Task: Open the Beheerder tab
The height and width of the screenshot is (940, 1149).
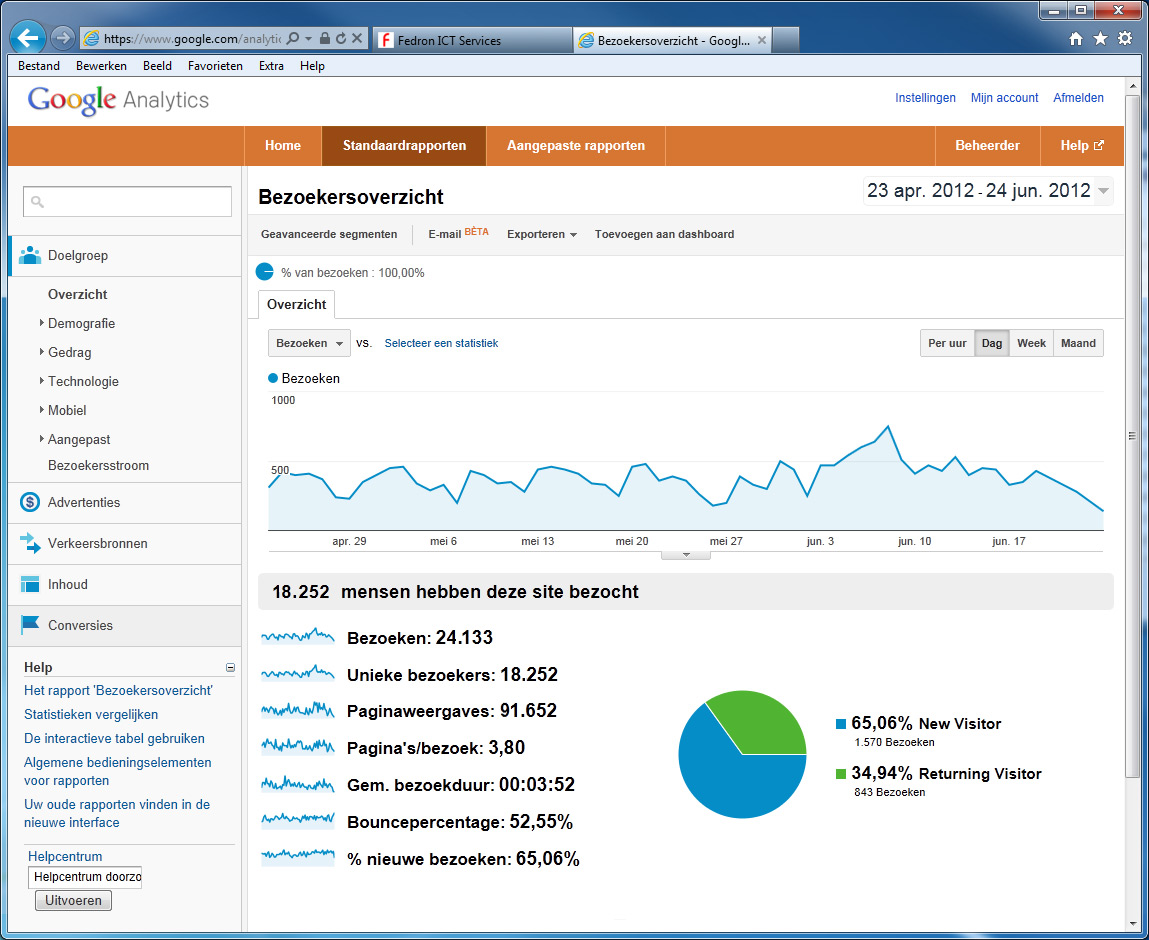Action: tap(987, 146)
